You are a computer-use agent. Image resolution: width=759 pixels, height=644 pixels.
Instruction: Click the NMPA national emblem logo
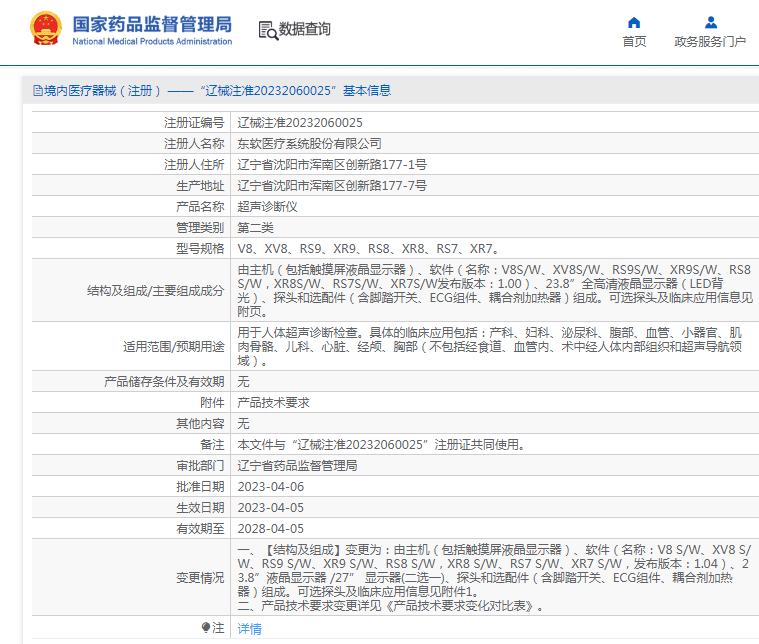44,29
